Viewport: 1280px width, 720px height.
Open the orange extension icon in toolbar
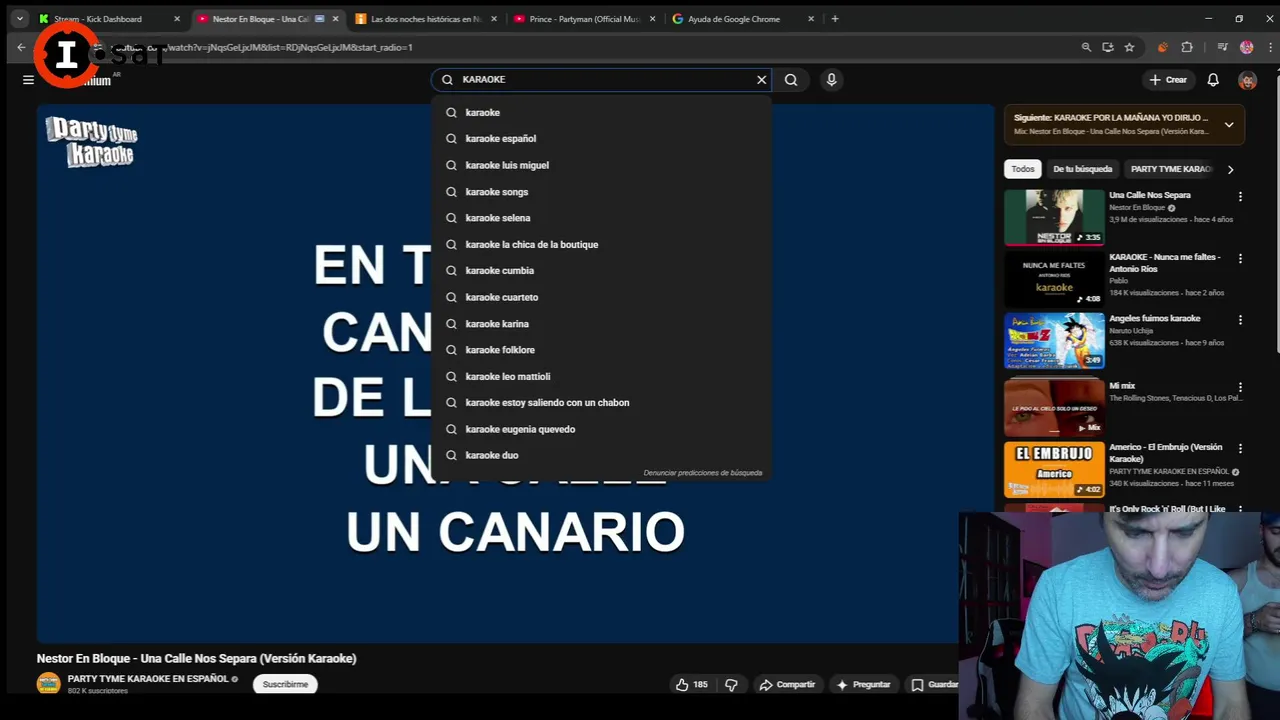[1162, 47]
